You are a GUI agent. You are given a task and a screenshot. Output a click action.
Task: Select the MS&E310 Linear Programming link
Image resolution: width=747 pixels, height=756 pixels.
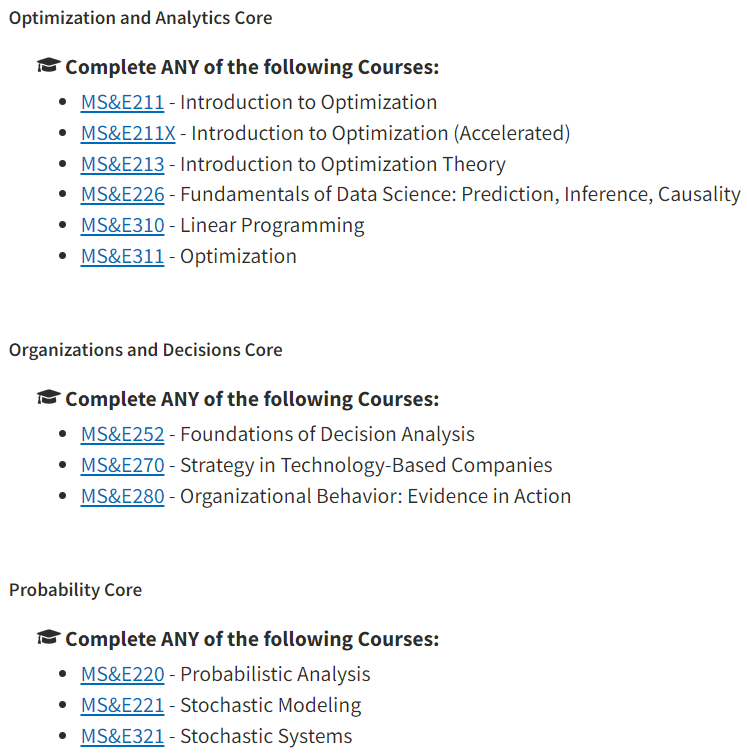(x=122, y=225)
